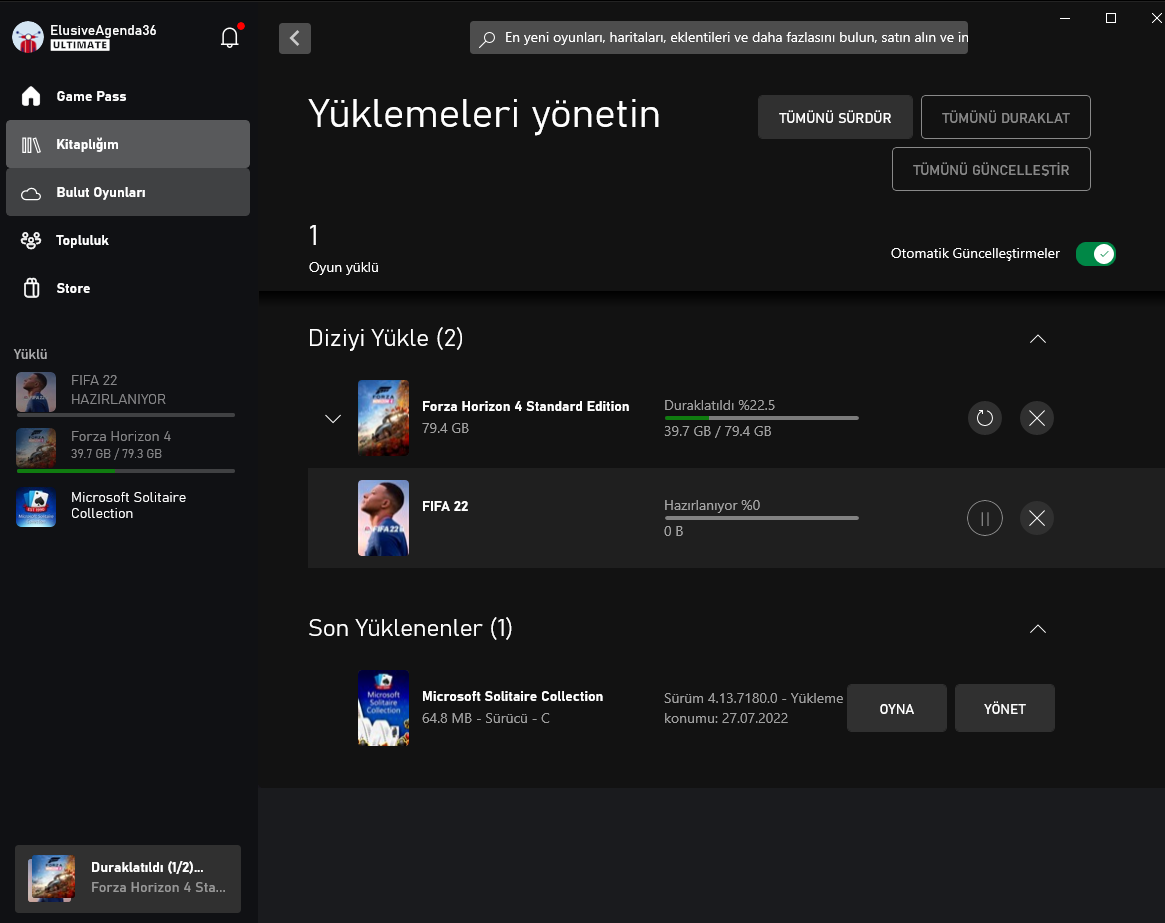Click TÜMÜNÜ DURAKLAT button

1005,117
